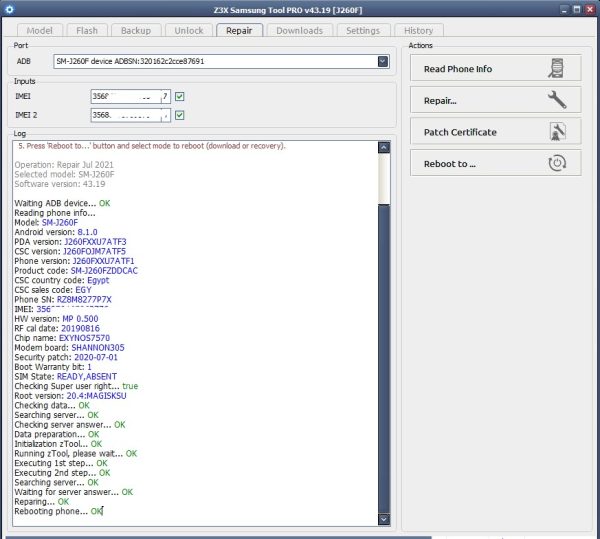Click 'Waiting ADB device... OK' line
600x539 pixels.
62,203
